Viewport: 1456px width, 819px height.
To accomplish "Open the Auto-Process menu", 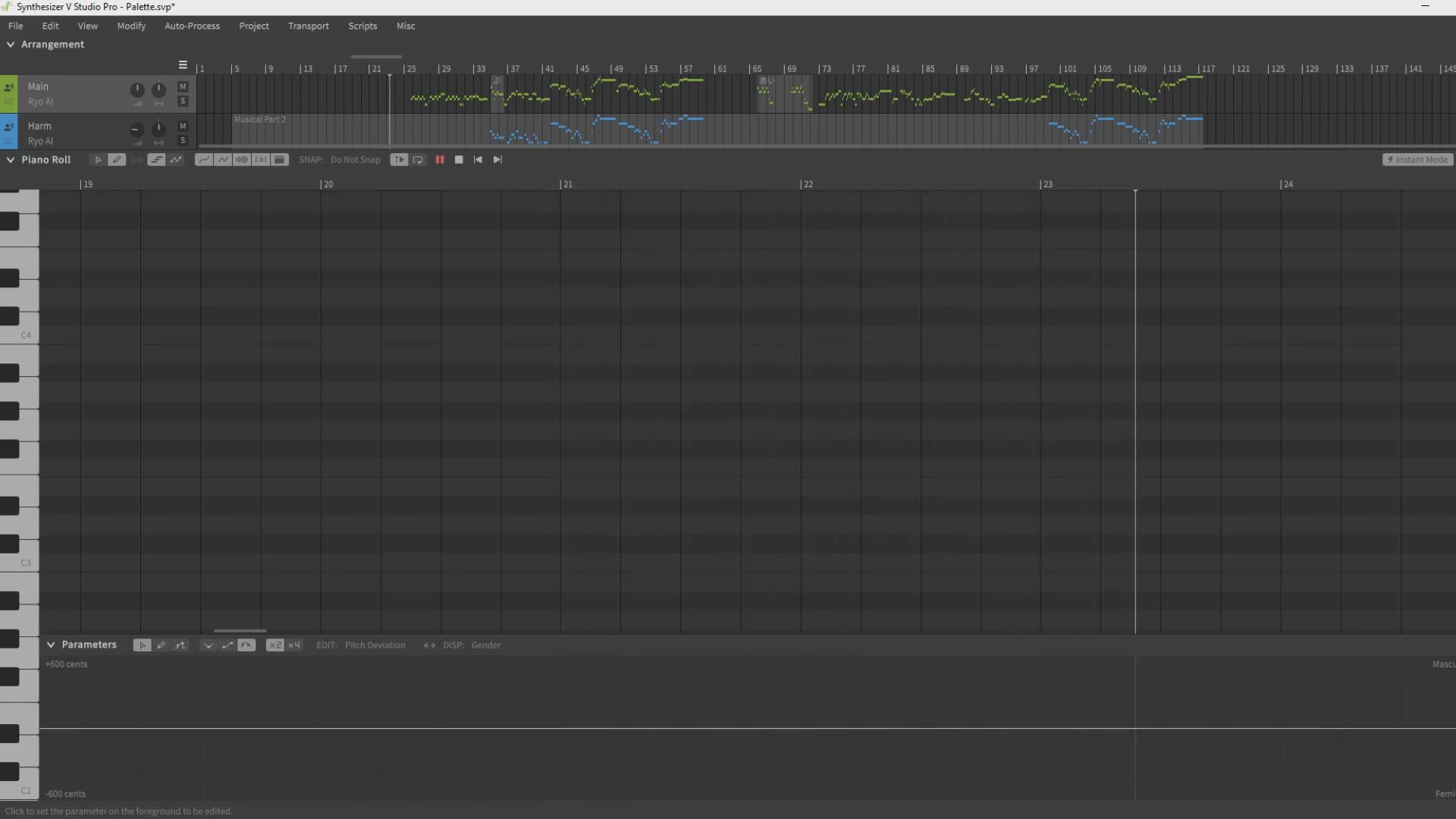I will coord(192,26).
